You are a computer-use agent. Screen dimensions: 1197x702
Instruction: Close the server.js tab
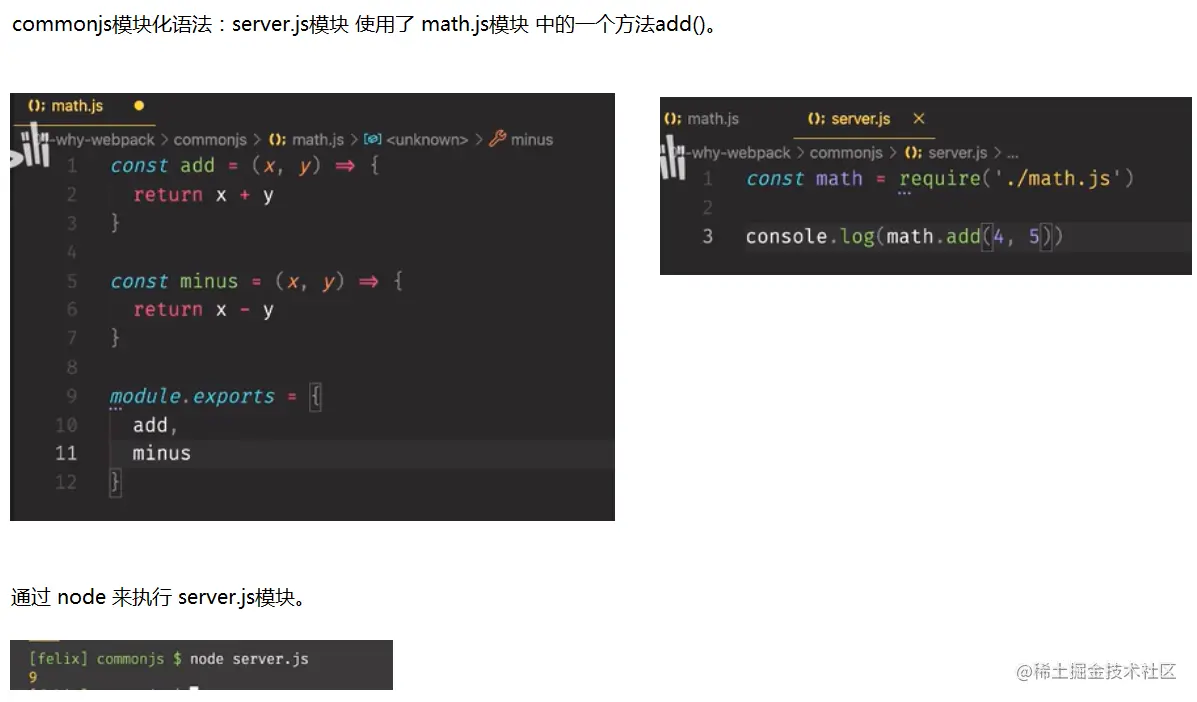(x=918, y=118)
